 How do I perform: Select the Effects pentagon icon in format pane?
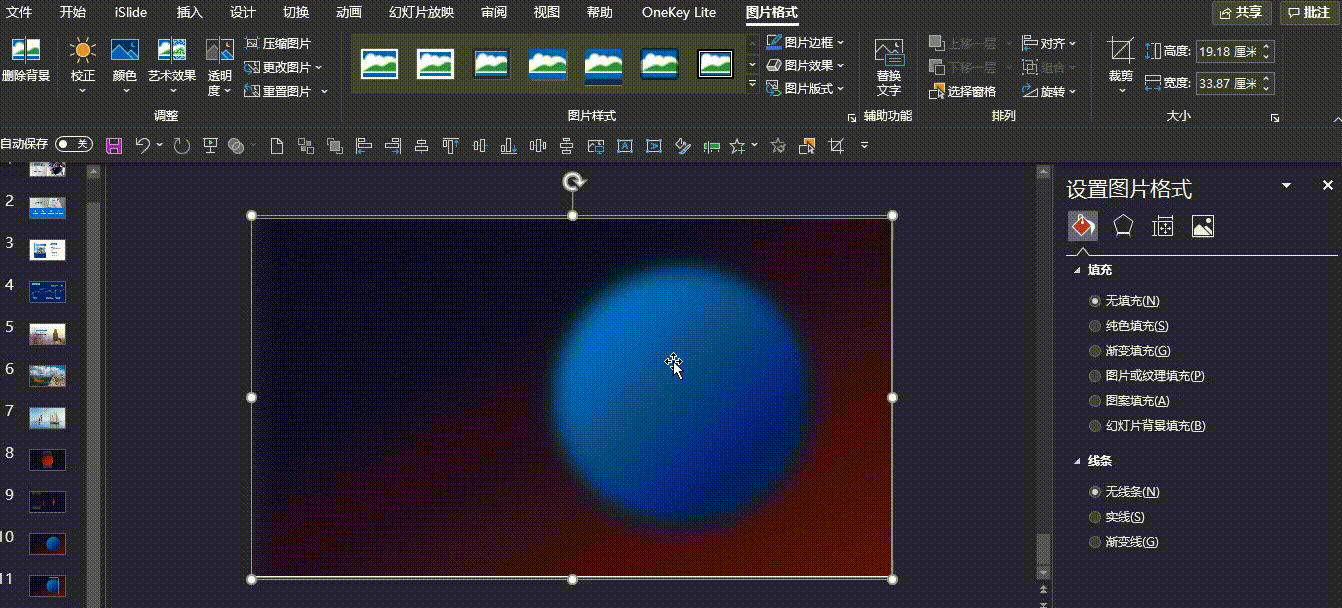point(1123,227)
